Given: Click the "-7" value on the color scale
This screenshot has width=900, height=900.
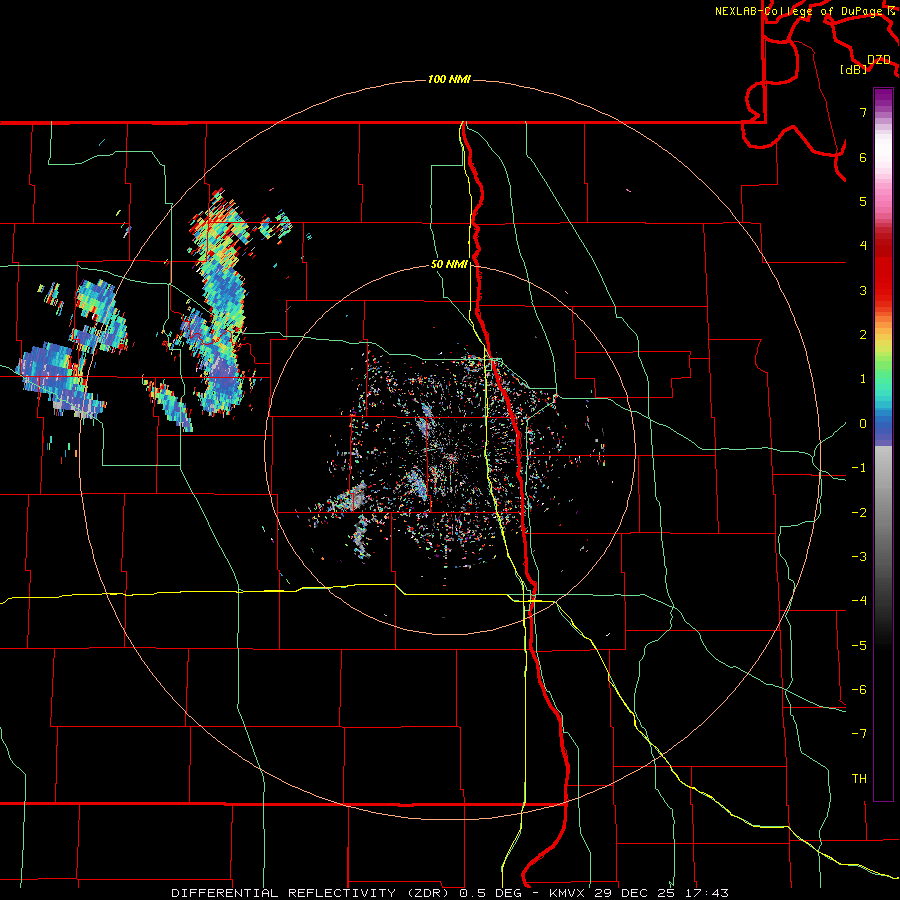Looking at the screenshot, I should 859,734.
